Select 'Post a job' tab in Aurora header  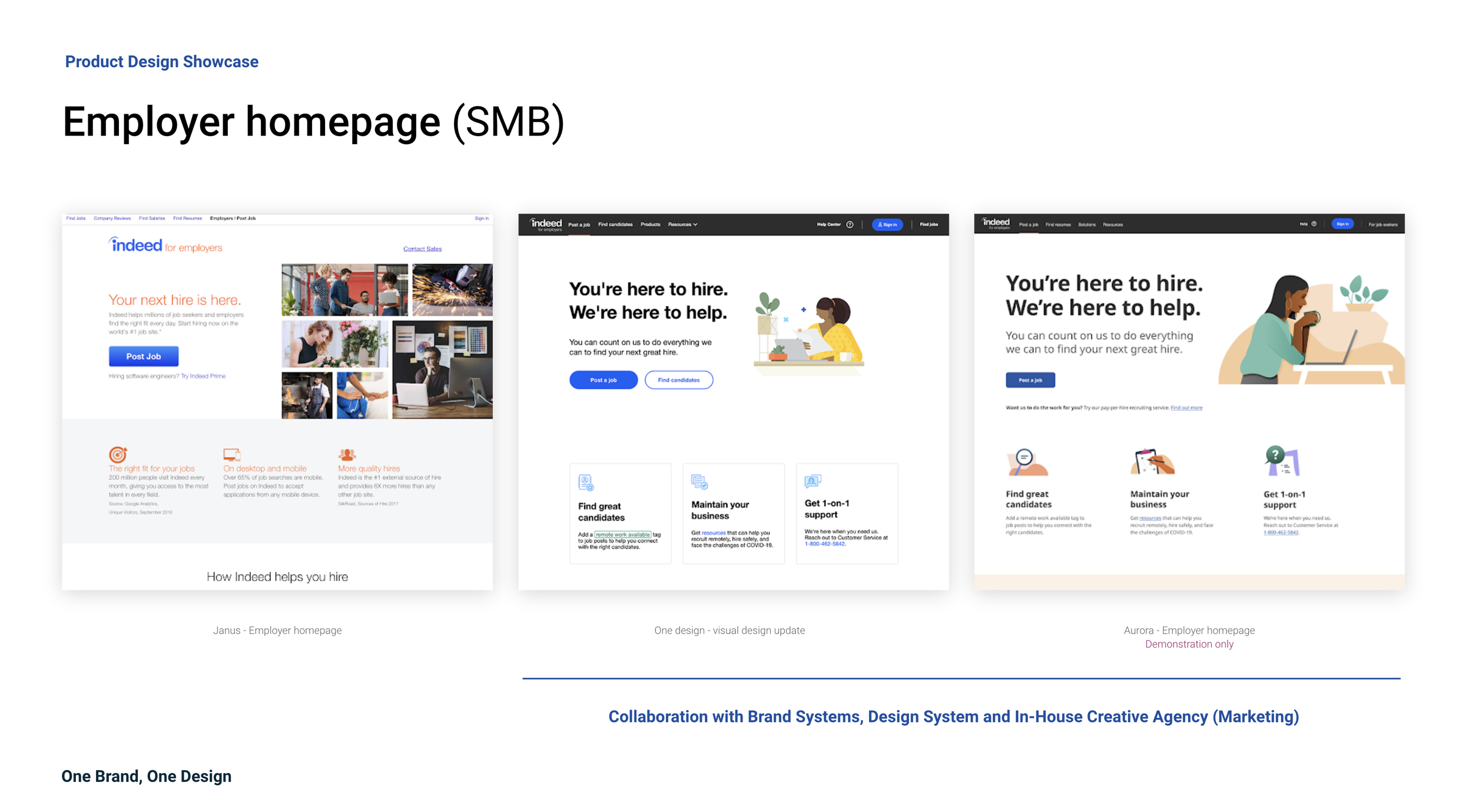1029,224
